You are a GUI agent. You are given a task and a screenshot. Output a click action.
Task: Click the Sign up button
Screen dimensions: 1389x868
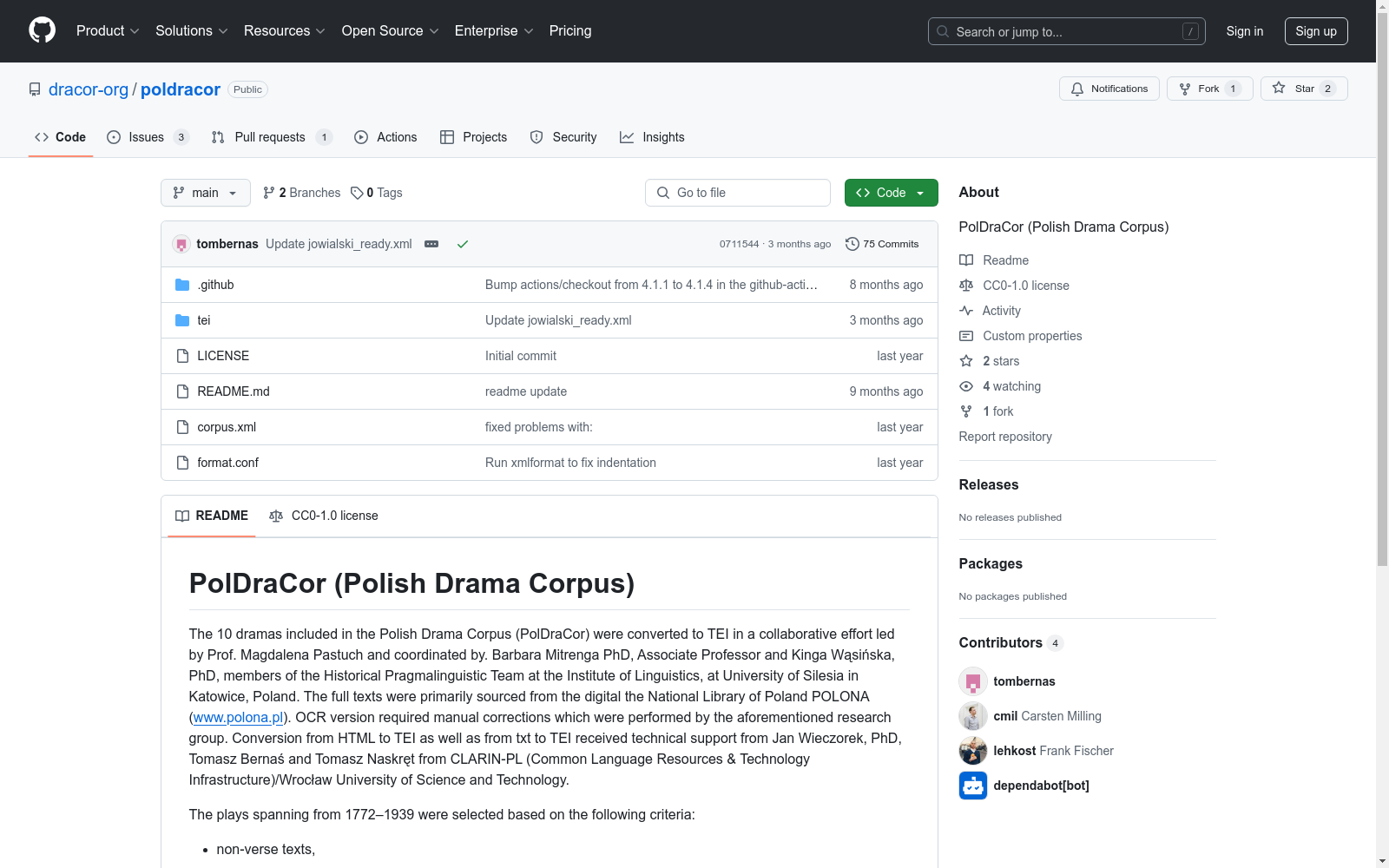[x=1316, y=31]
